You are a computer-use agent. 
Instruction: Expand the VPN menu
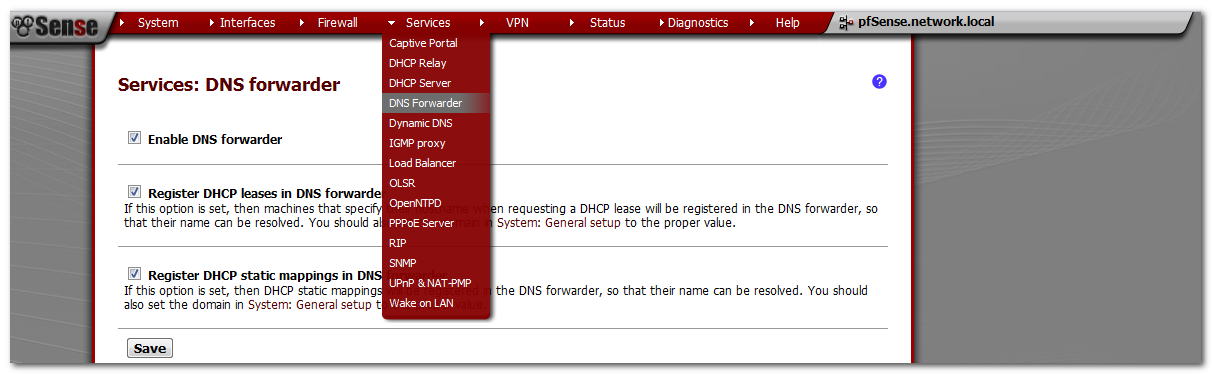point(517,23)
